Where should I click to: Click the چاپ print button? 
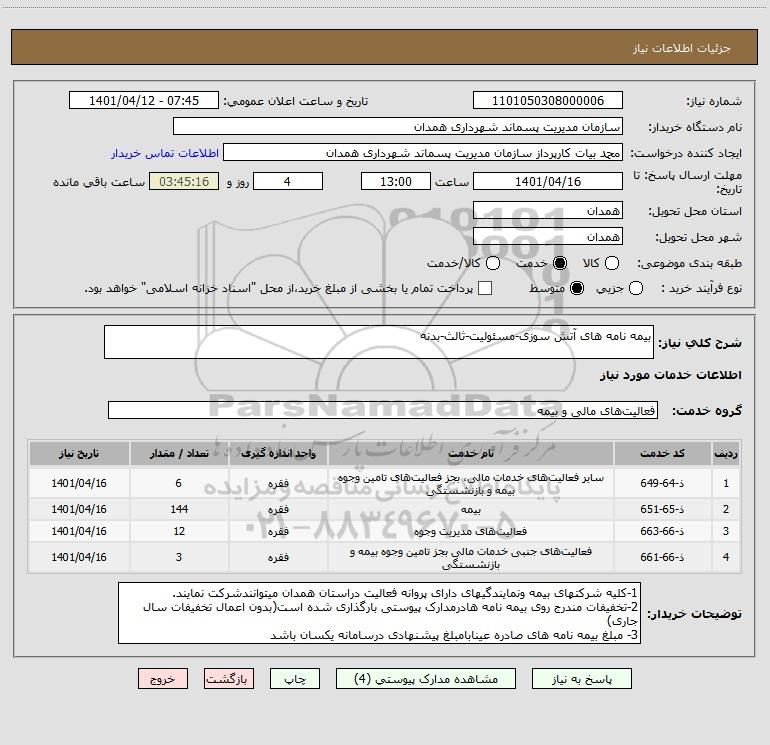pyautogui.click(x=295, y=679)
